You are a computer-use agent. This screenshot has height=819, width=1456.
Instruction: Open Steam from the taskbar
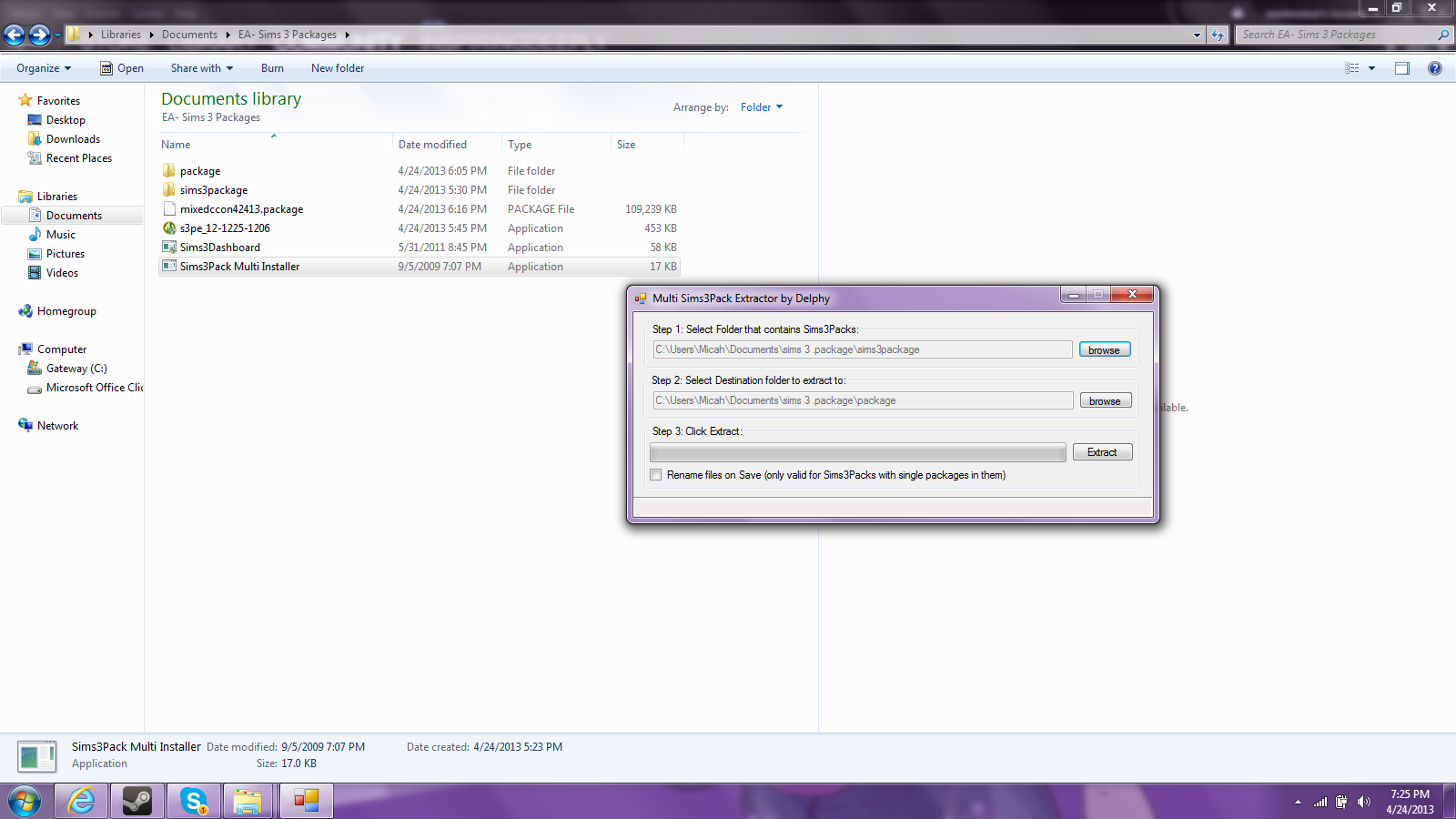137,802
